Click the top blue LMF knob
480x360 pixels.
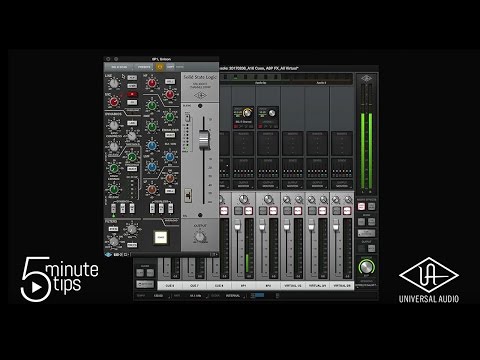(152, 146)
